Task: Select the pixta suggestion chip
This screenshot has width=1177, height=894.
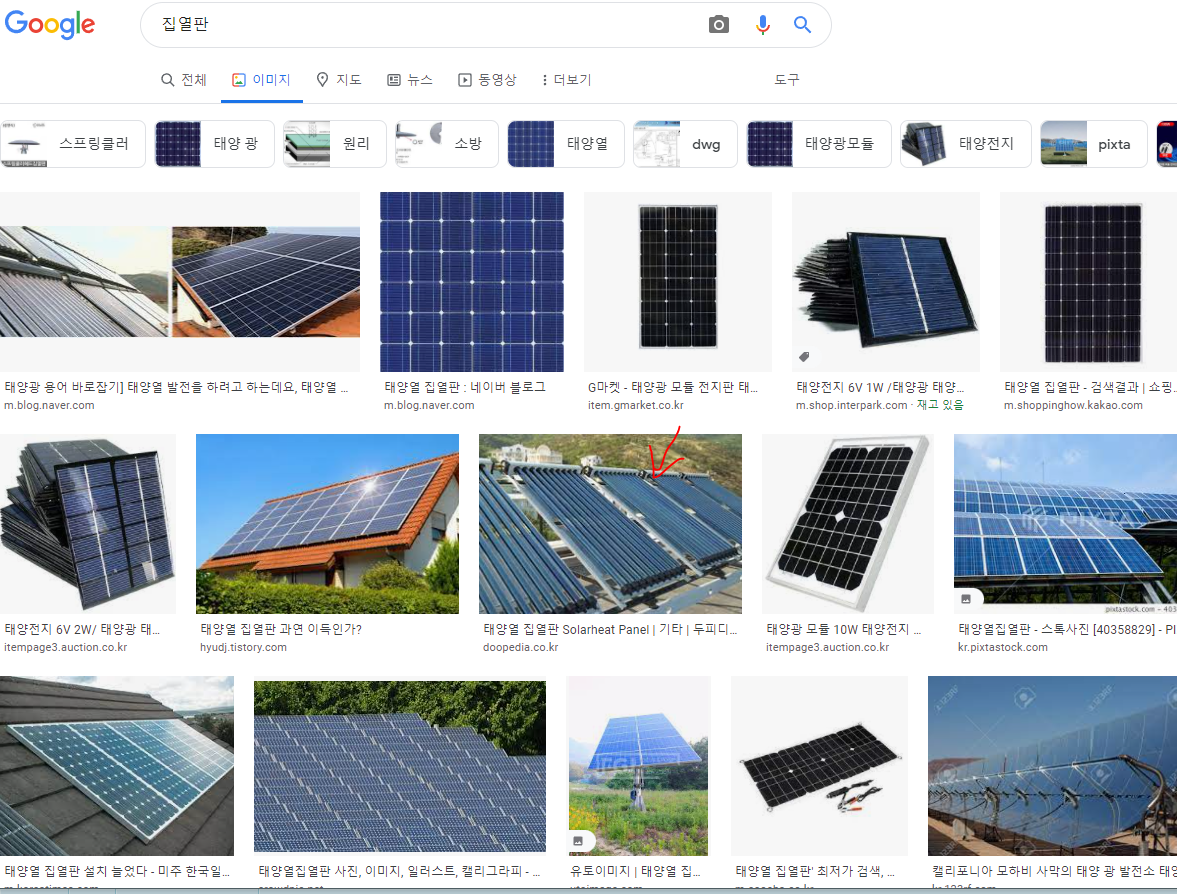Action: [1094, 143]
